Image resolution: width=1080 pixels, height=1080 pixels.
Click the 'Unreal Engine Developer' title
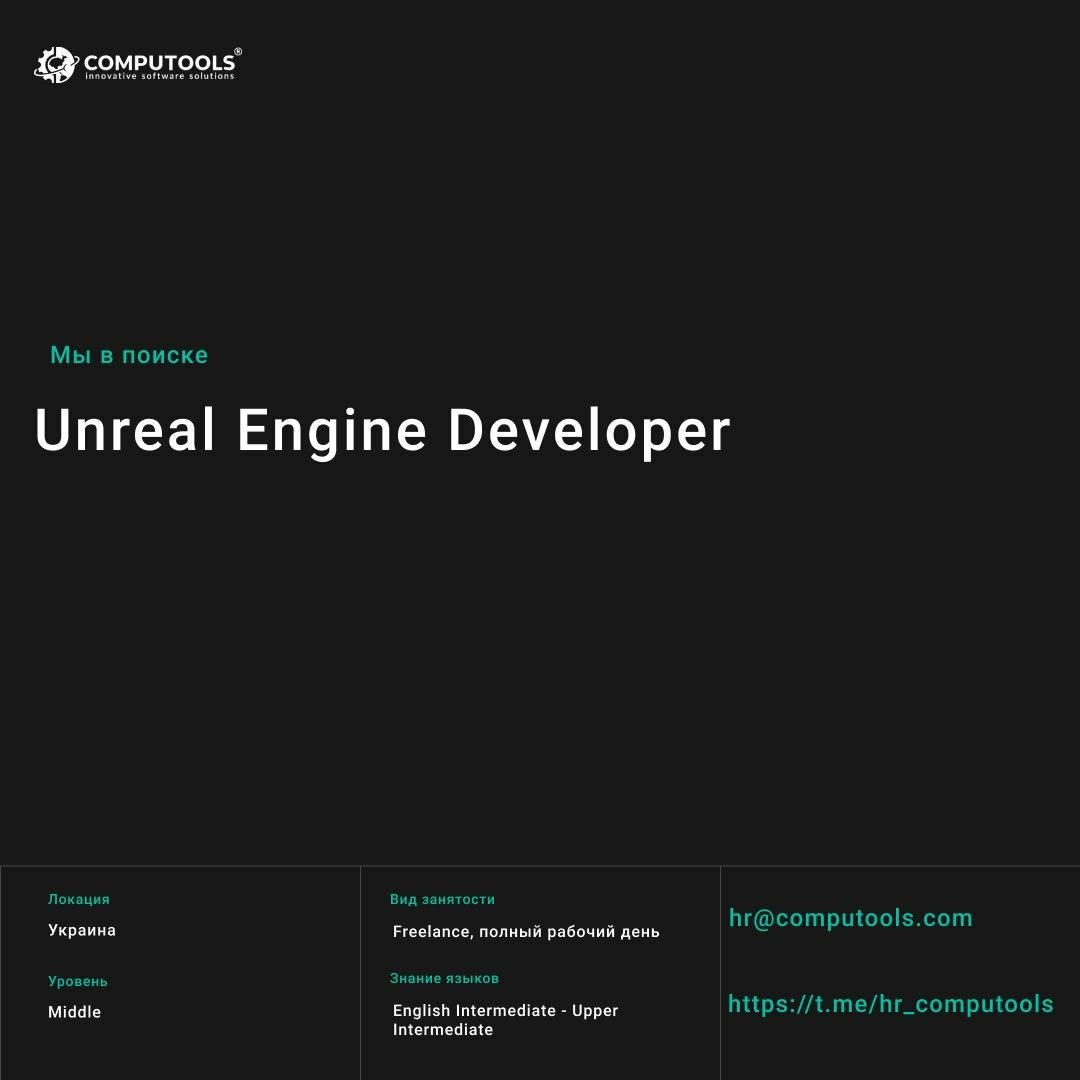(x=382, y=431)
